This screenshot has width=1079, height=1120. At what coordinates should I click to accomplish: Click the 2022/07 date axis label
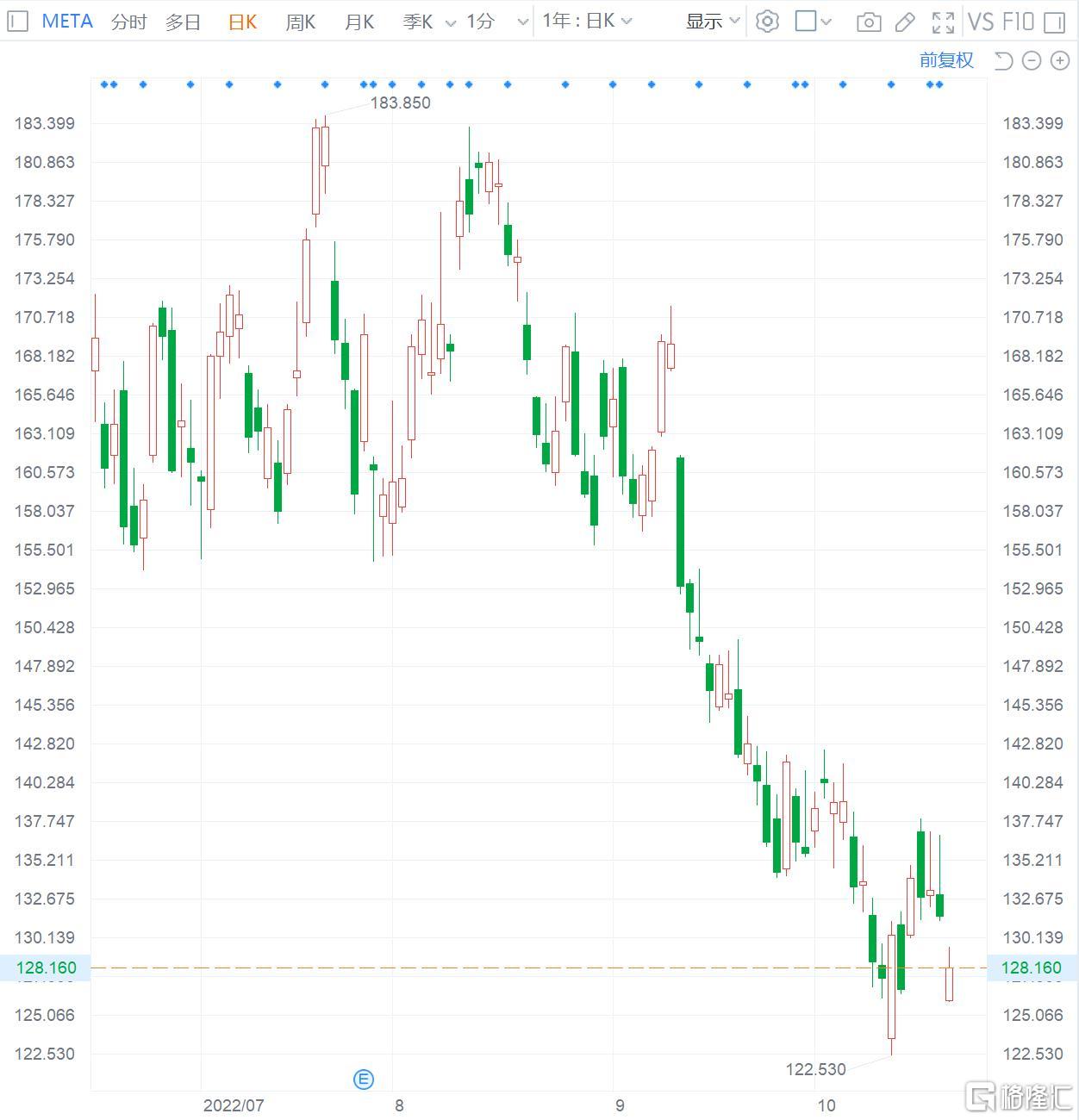click(234, 1105)
